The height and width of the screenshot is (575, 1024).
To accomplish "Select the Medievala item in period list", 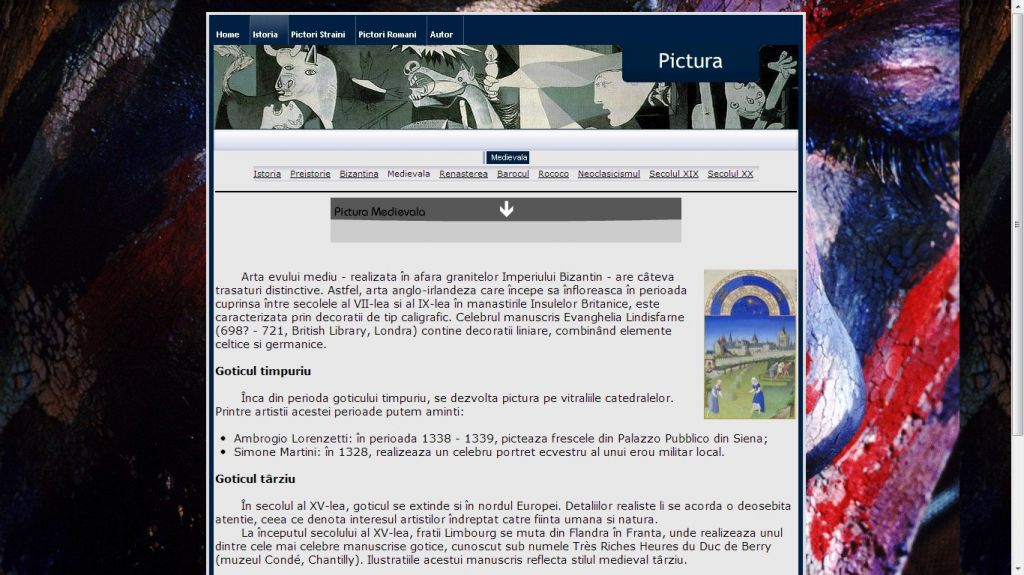I will coord(408,174).
